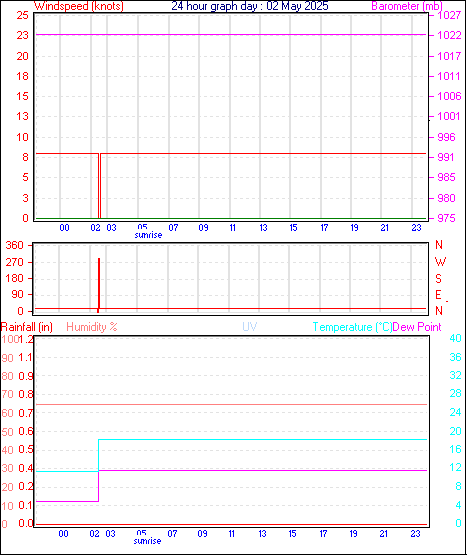
Task: Click the 0.4 rainfall scale value
Action: click(26, 468)
